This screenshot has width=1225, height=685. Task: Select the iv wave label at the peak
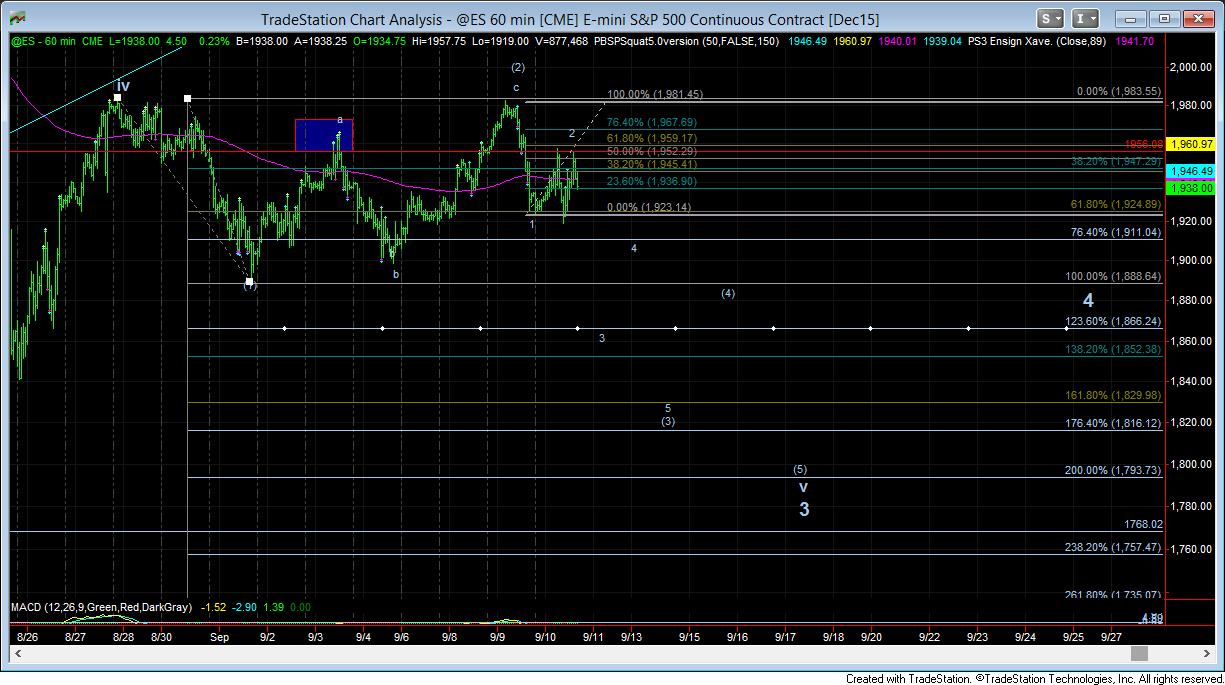click(122, 86)
